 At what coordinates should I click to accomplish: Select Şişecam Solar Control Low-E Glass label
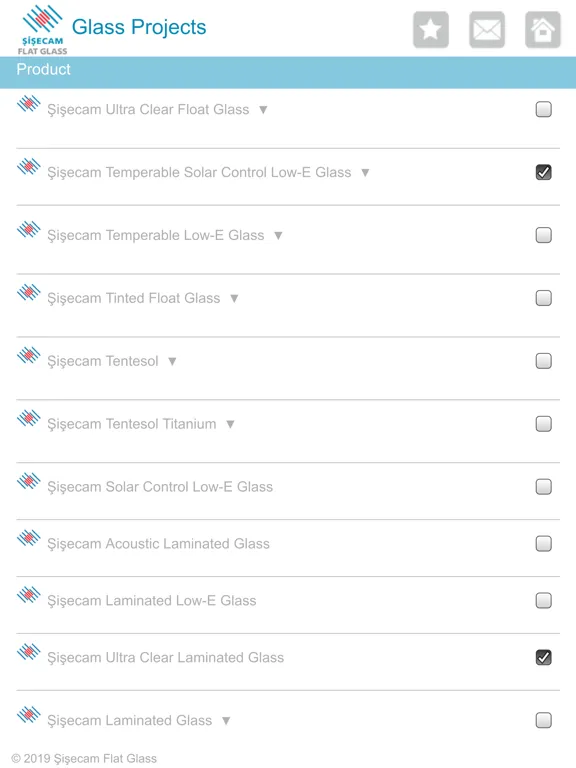click(x=160, y=486)
